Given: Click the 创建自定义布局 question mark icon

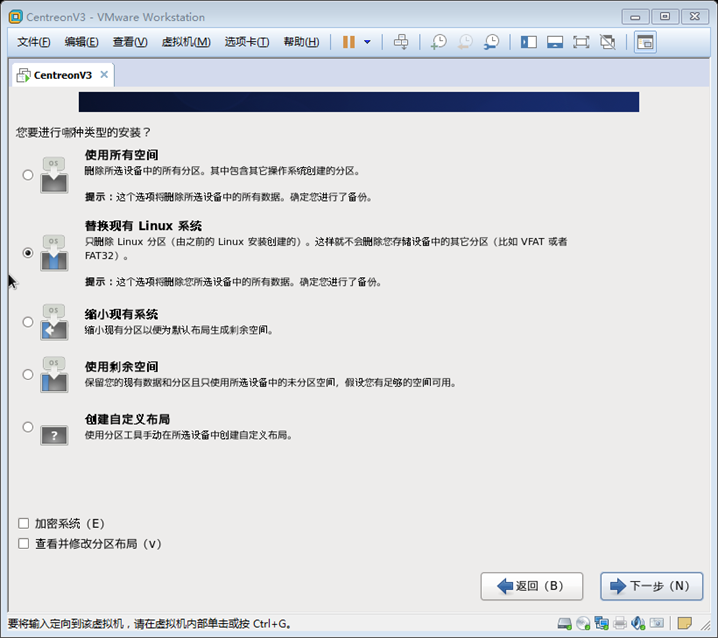Looking at the screenshot, I should coord(54,435).
